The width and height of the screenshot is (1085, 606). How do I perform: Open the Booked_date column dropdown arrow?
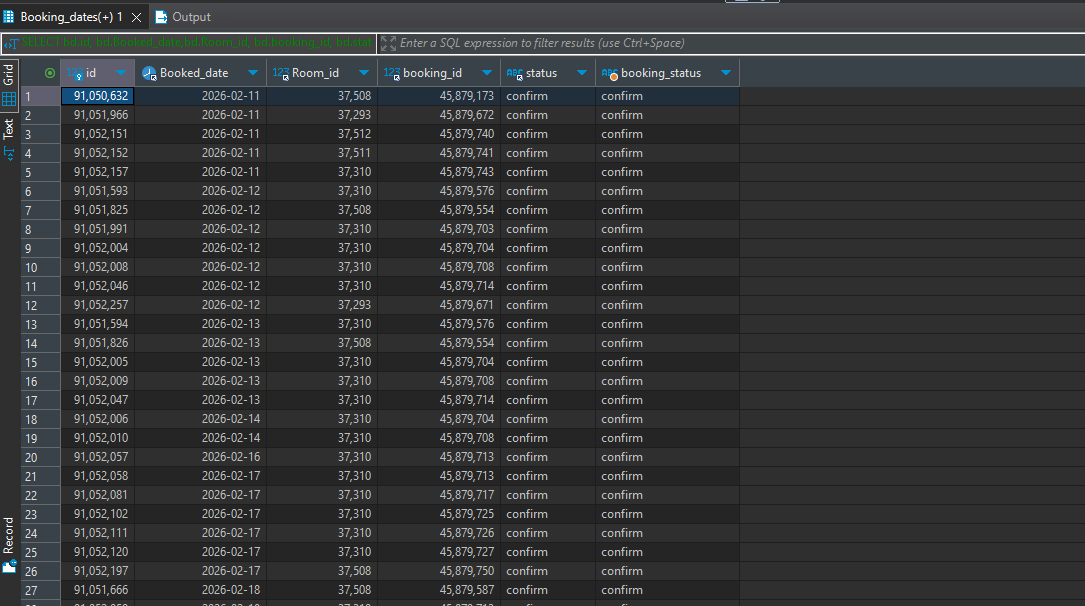[x=253, y=73]
